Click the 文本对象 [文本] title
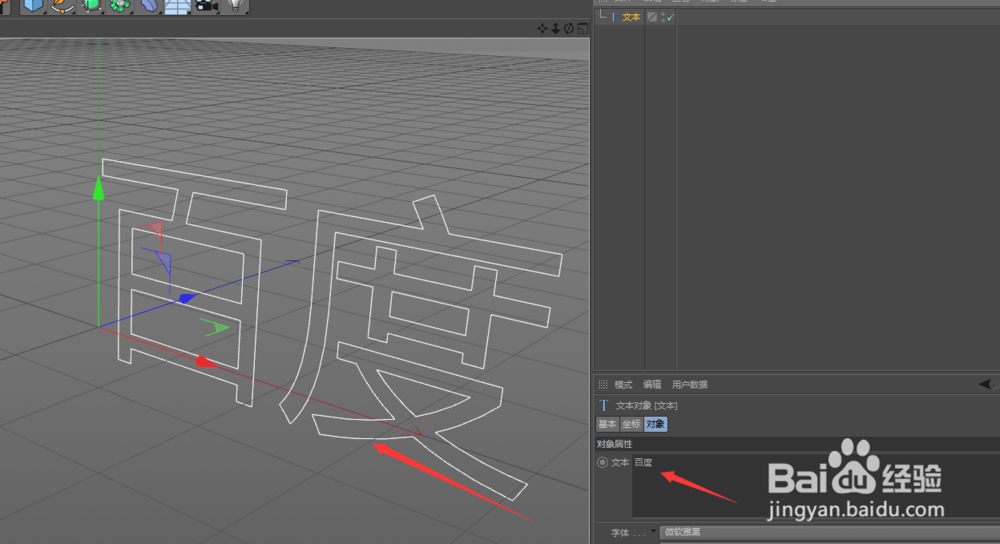The width and height of the screenshot is (1000, 544). (x=646, y=406)
